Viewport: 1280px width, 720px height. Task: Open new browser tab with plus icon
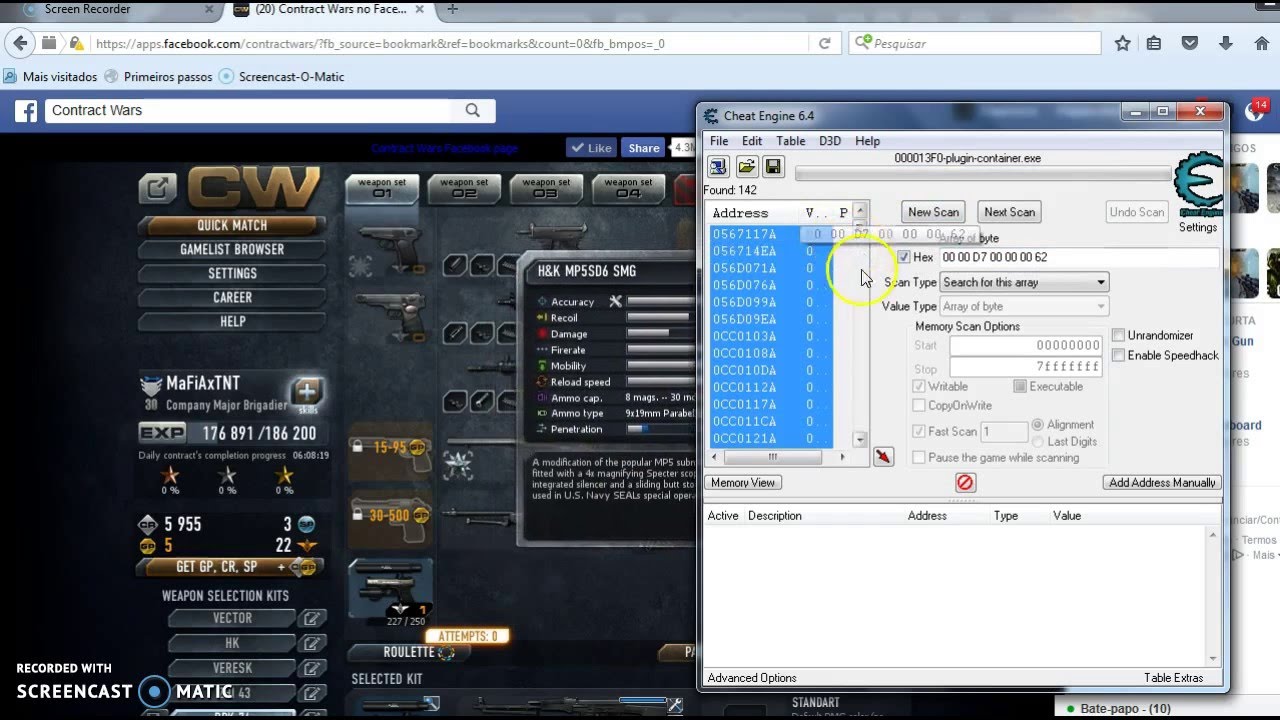coord(452,9)
